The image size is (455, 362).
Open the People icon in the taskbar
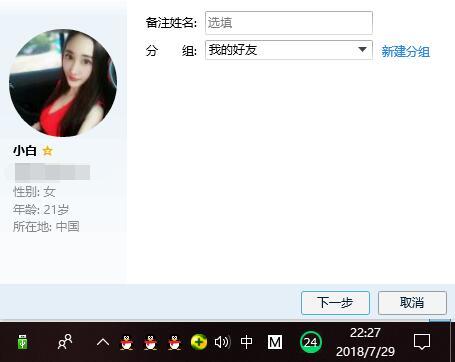click(65, 342)
